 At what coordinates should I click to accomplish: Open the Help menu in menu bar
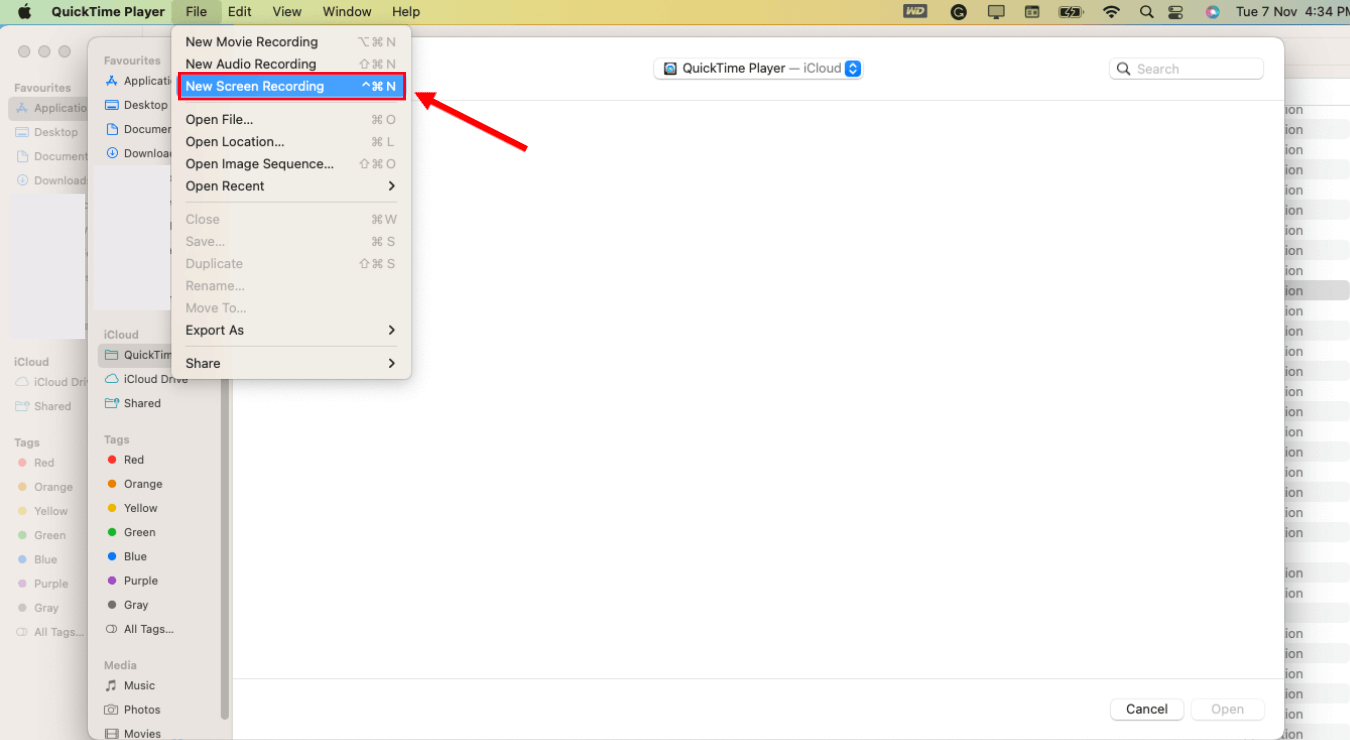(x=406, y=12)
